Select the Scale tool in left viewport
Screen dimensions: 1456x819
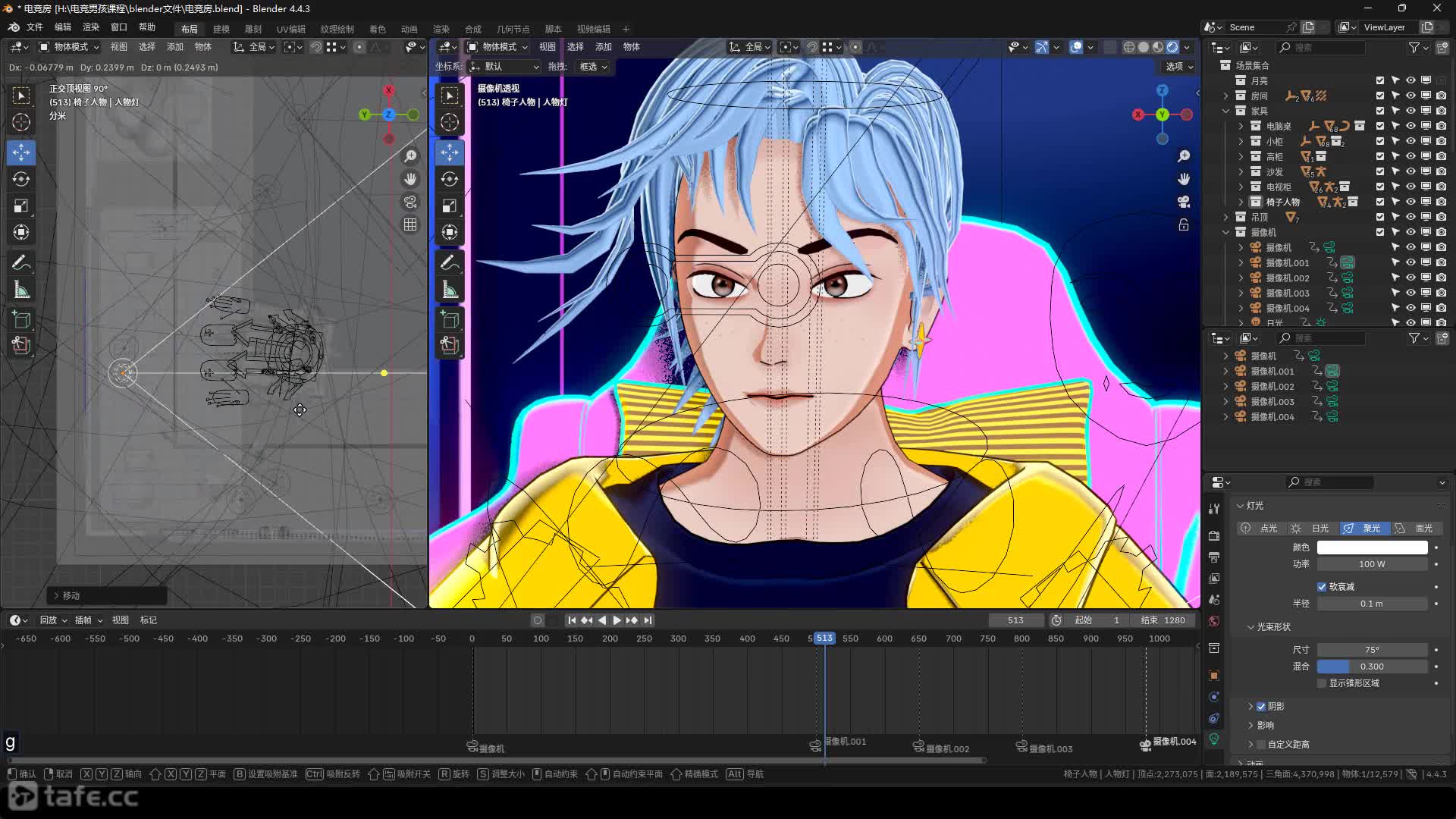click(21, 206)
